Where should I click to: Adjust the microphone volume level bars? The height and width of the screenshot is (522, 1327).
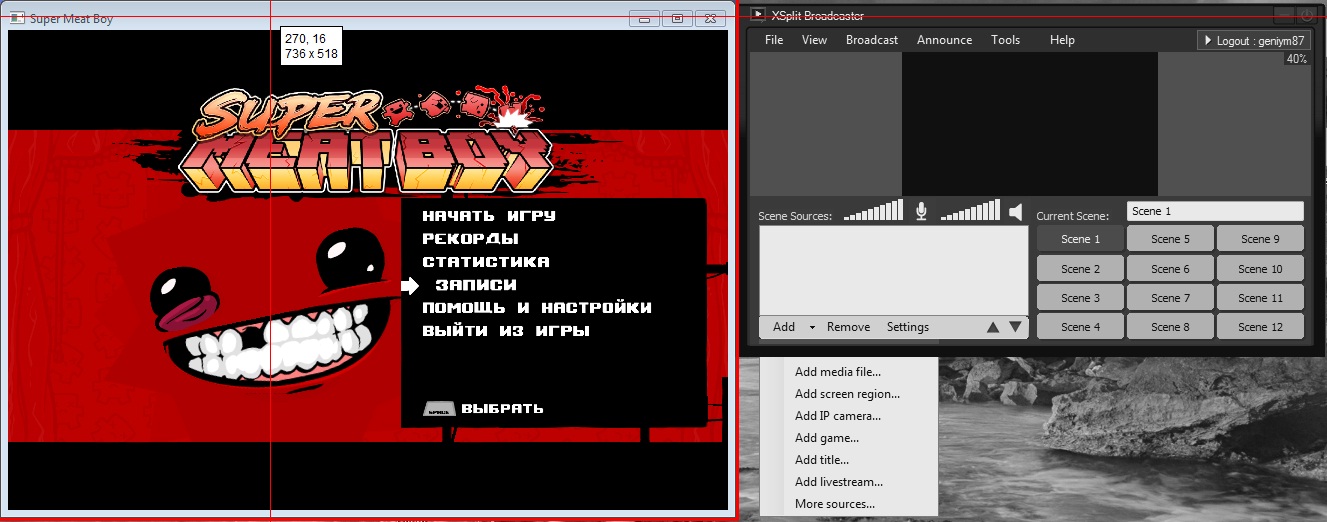pyautogui.click(x=874, y=210)
